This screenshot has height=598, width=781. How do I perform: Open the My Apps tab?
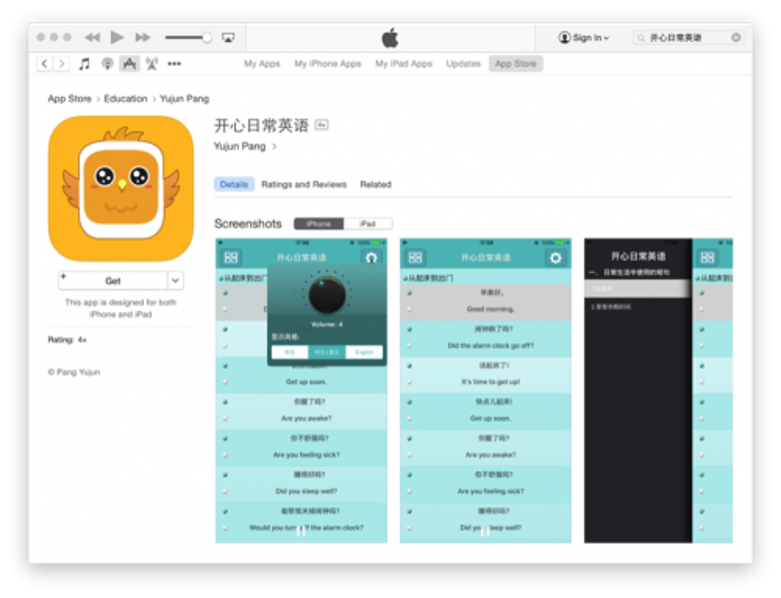(x=262, y=64)
